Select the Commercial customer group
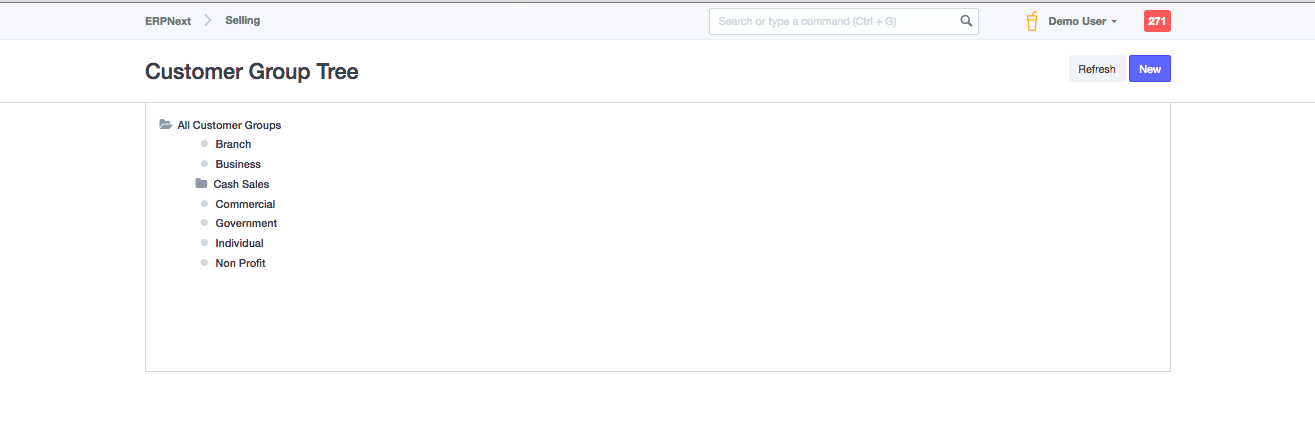The image size is (1315, 445). tap(245, 204)
